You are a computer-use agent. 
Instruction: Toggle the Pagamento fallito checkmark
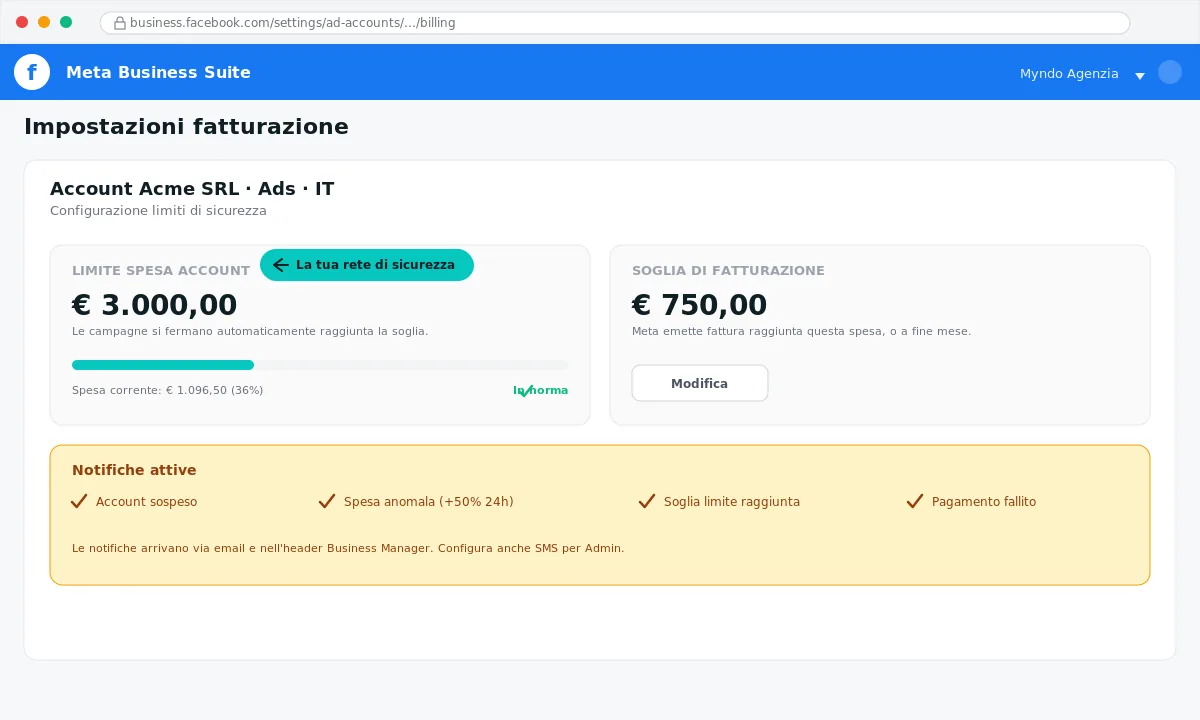[x=914, y=501]
